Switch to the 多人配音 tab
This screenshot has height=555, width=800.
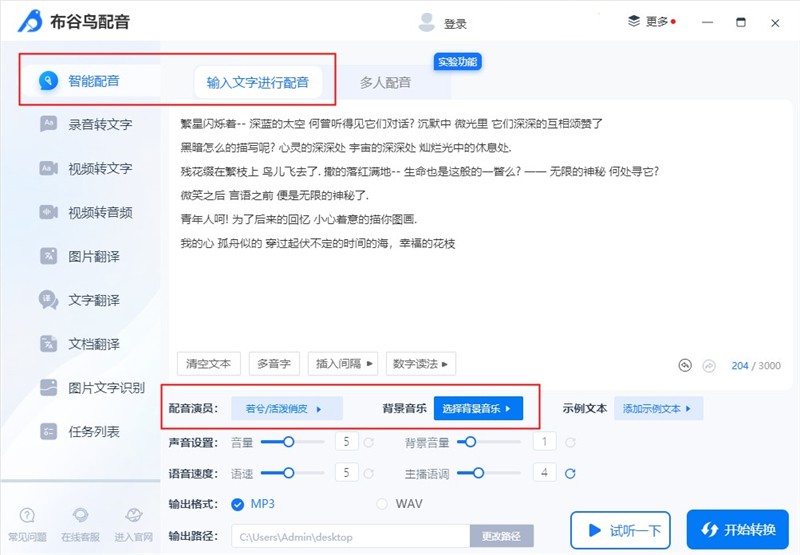[x=385, y=82]
